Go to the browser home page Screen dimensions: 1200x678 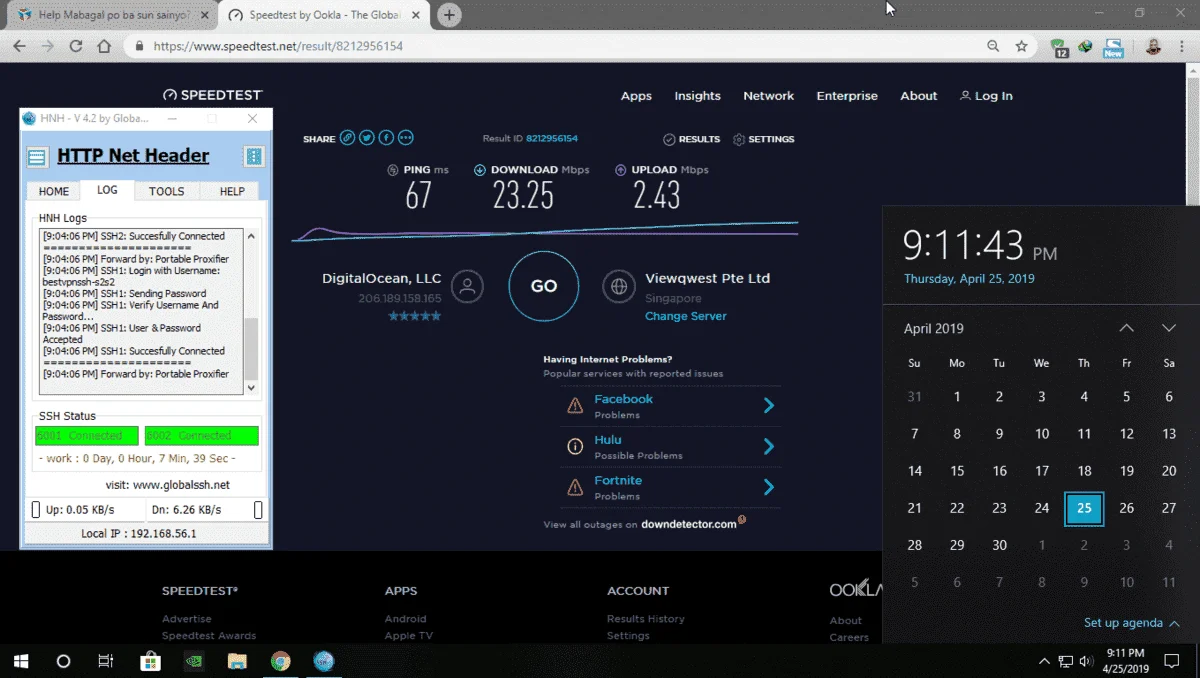pos(104,46)
